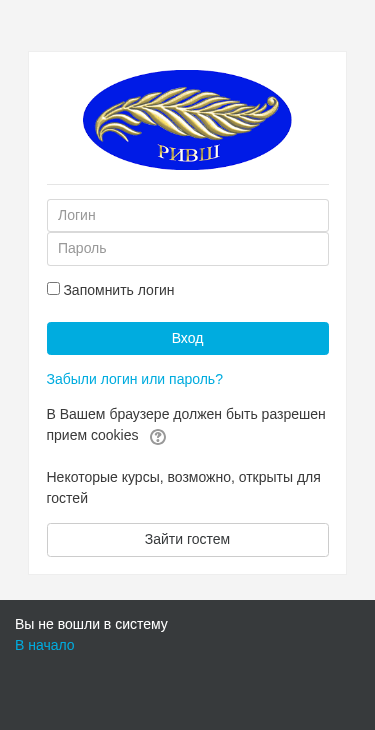
Task: Focus the Пароль input field
Action: point(188,249)
